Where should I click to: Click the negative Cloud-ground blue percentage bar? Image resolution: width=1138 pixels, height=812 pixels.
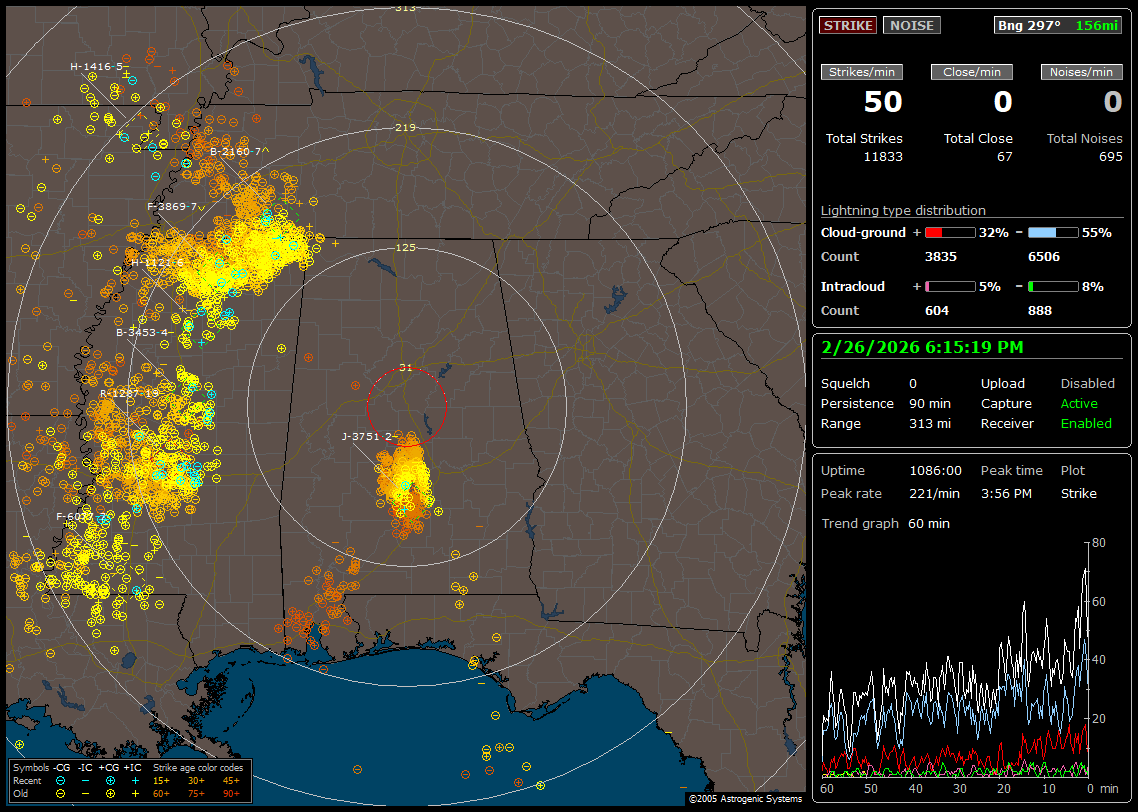tap(1053, 232)
